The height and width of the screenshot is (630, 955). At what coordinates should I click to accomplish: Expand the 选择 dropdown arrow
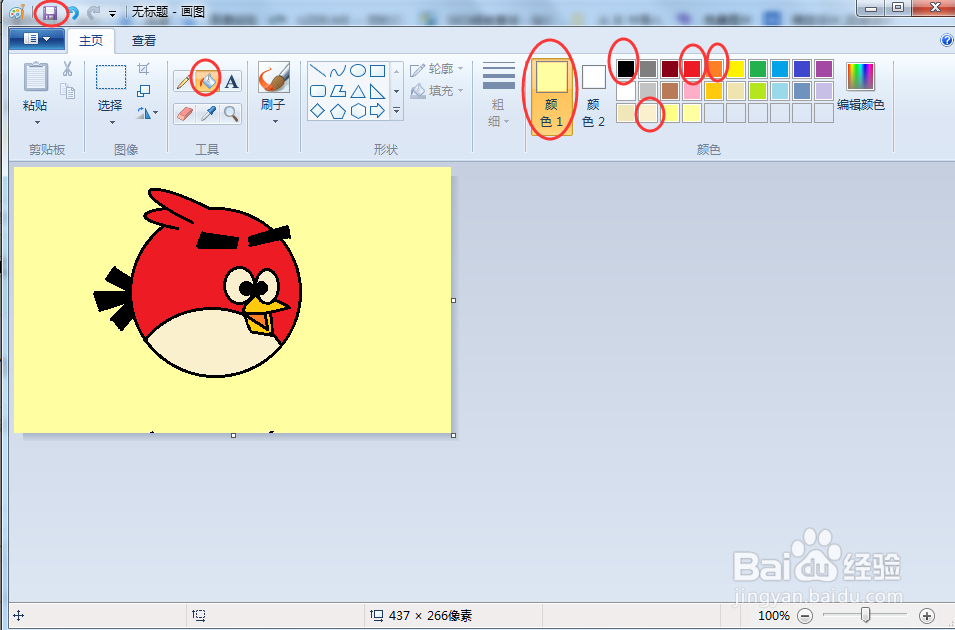111,122
